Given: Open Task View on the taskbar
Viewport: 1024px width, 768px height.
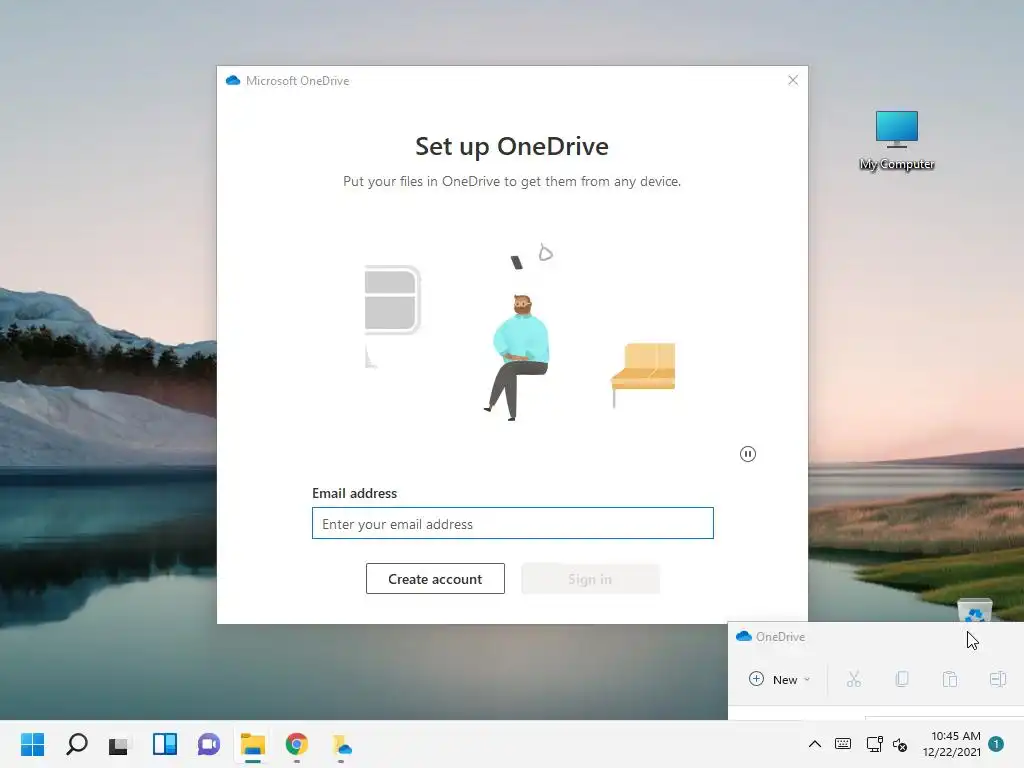Looking at the screenshot, I should tap(120, 744).
